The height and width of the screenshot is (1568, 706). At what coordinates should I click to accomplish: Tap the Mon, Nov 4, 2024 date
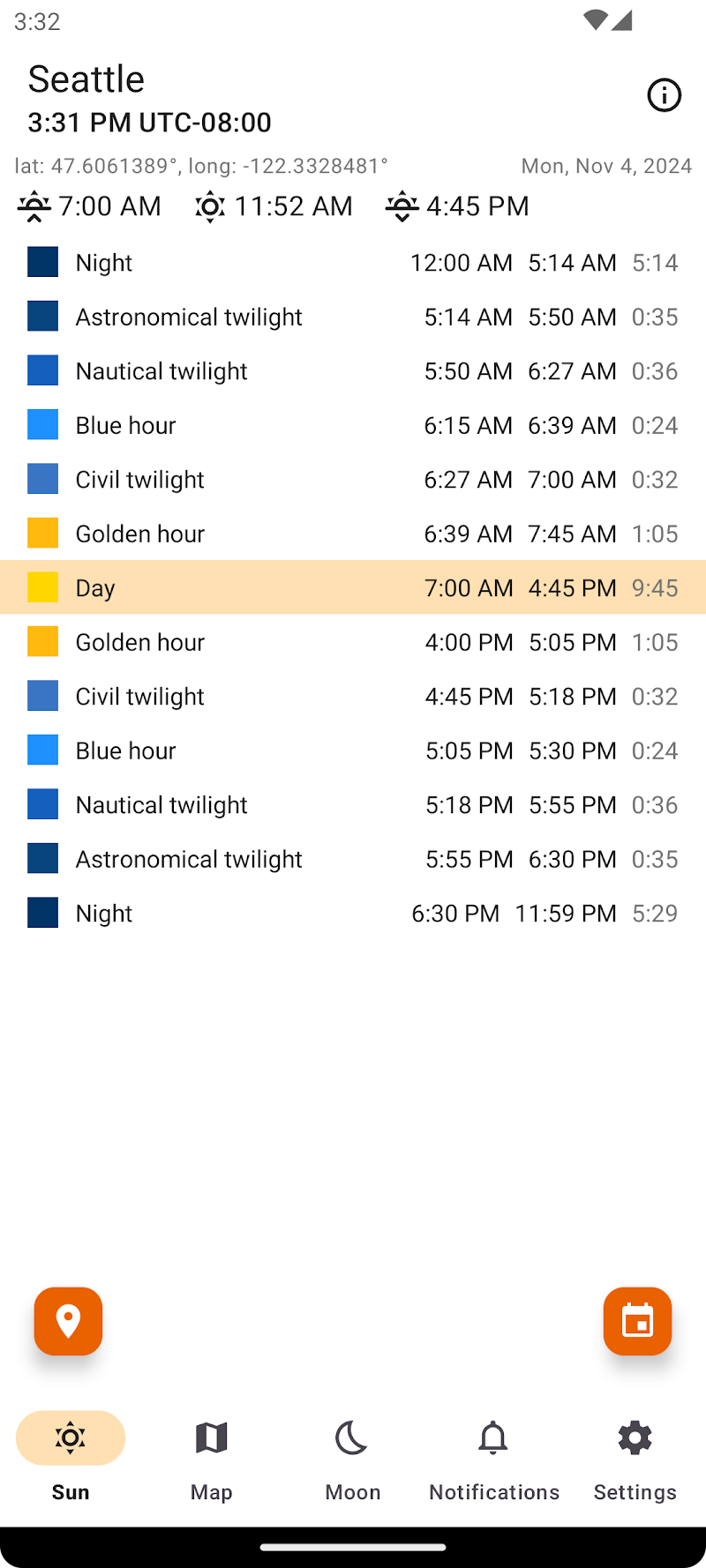coord(606,166)
